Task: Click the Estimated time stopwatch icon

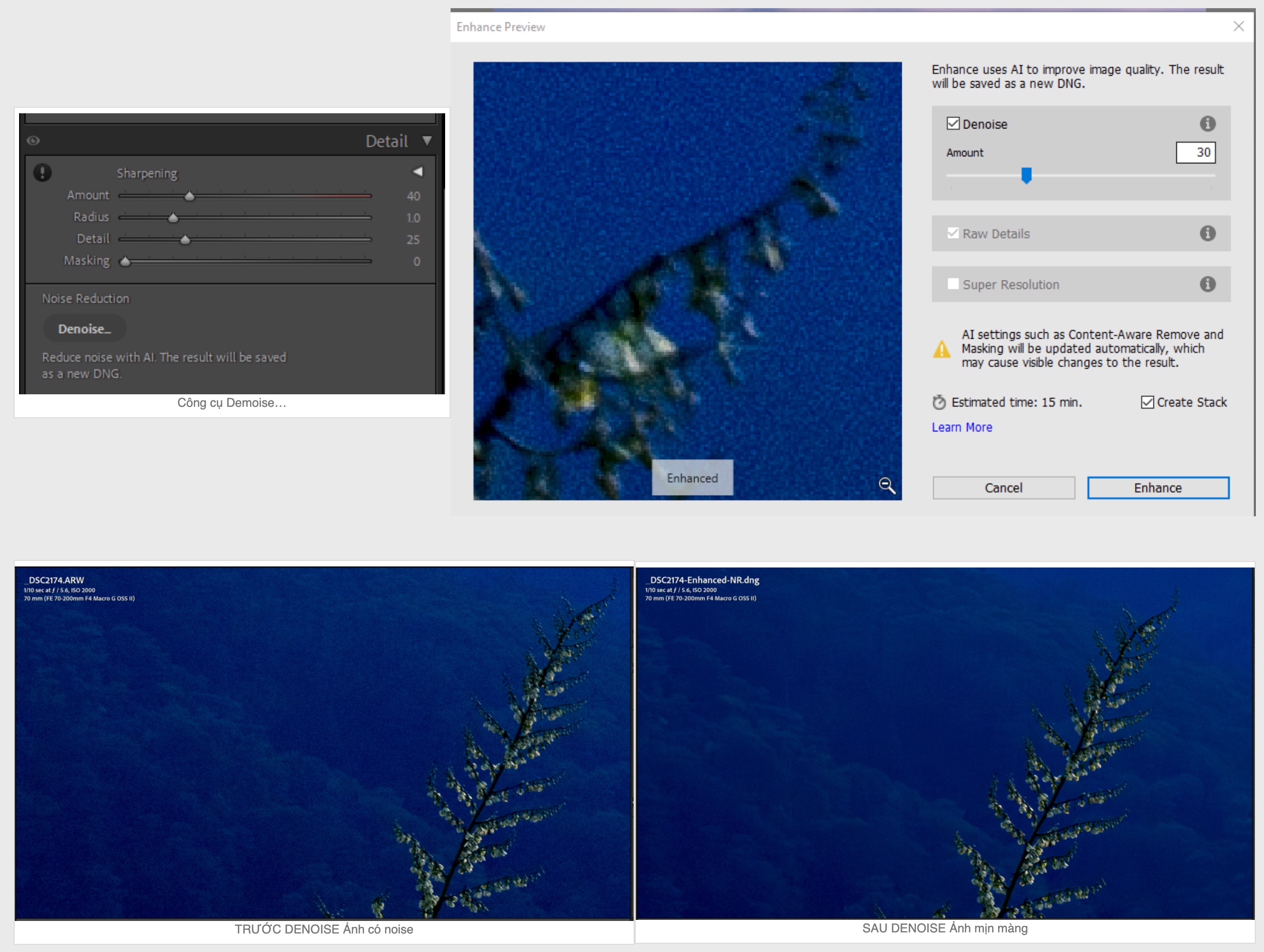Action: (939, 402)
